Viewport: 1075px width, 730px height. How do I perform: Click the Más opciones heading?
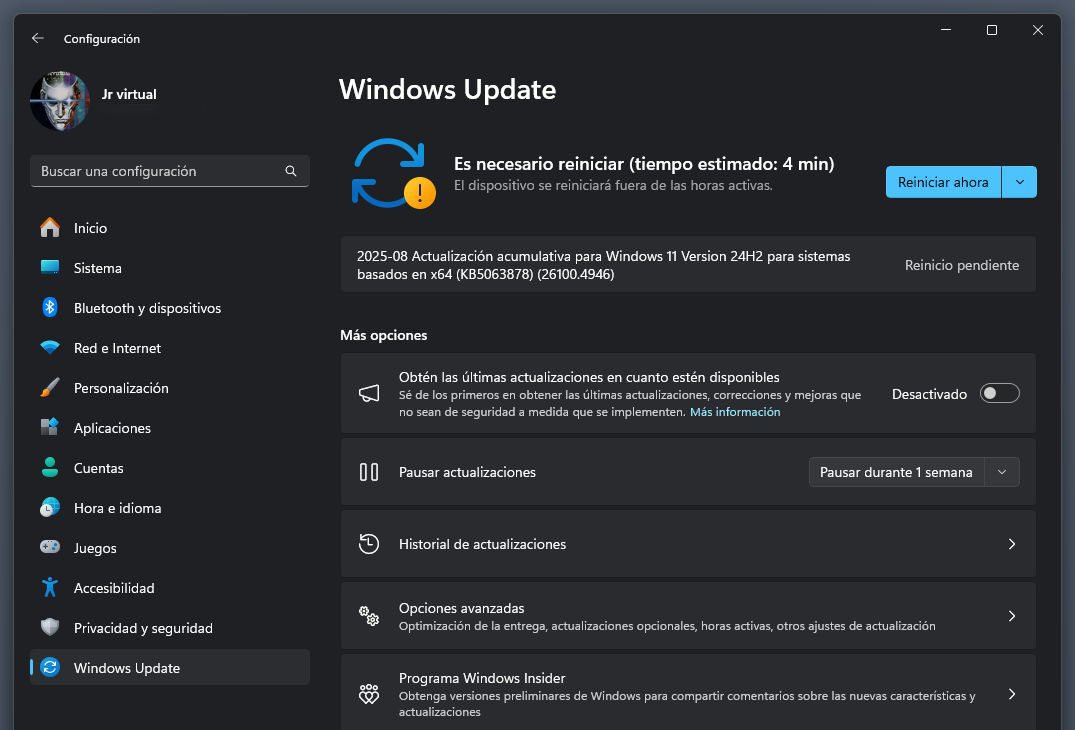pyautogui.click(x=383, y=335)
